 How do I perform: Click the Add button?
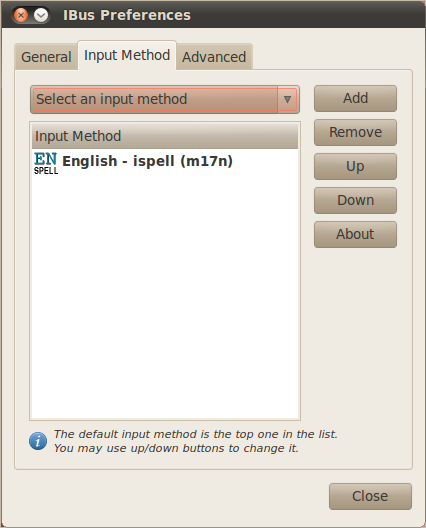[x=355, y=98]
